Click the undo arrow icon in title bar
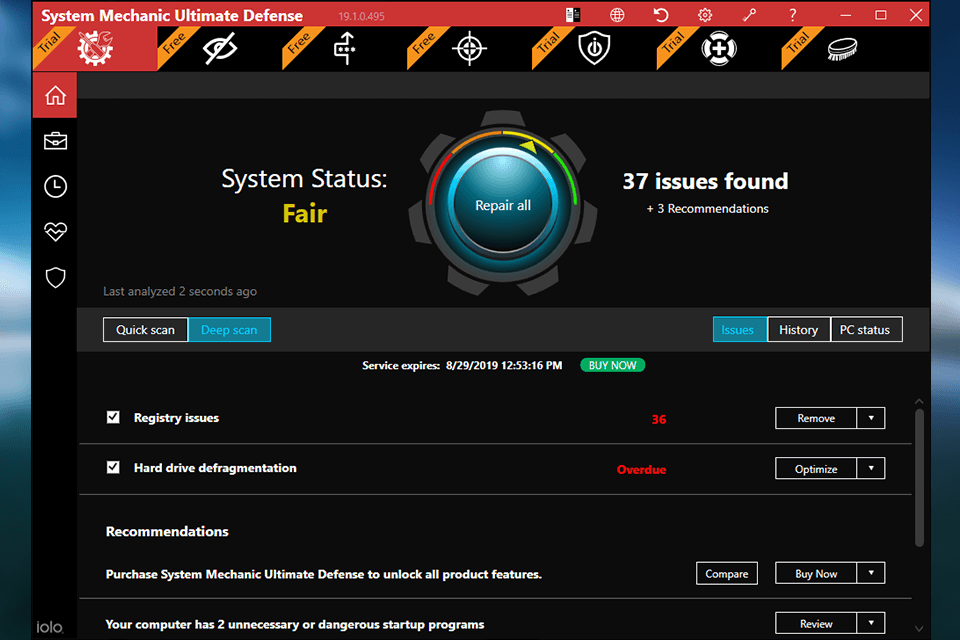The height and width of the screenshot is (640, 960). click(x=661, y=15)
